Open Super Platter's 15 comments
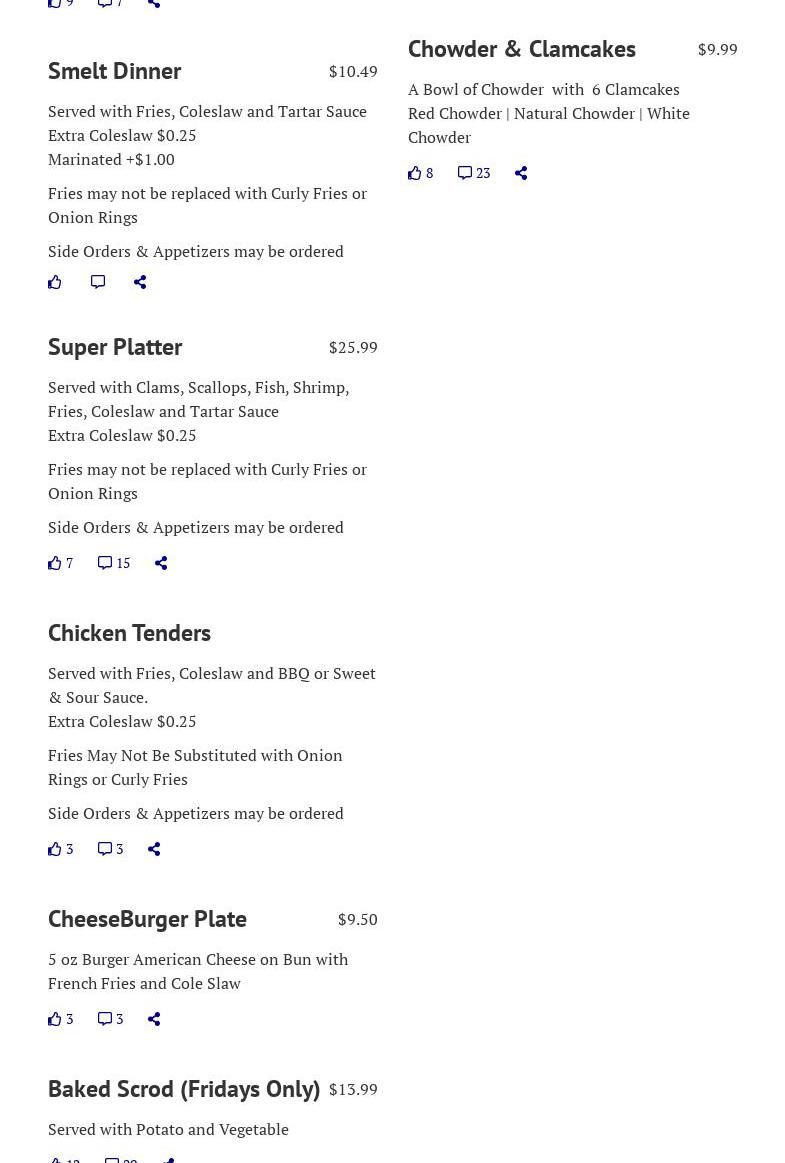This screenshot has width=785, height=1163. (x=114, y=563)
